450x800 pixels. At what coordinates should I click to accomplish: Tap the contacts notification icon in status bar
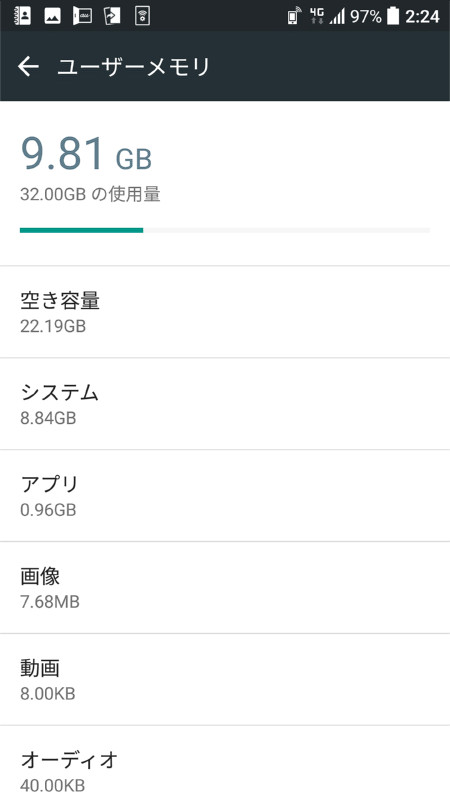click(x=22, y=16)
